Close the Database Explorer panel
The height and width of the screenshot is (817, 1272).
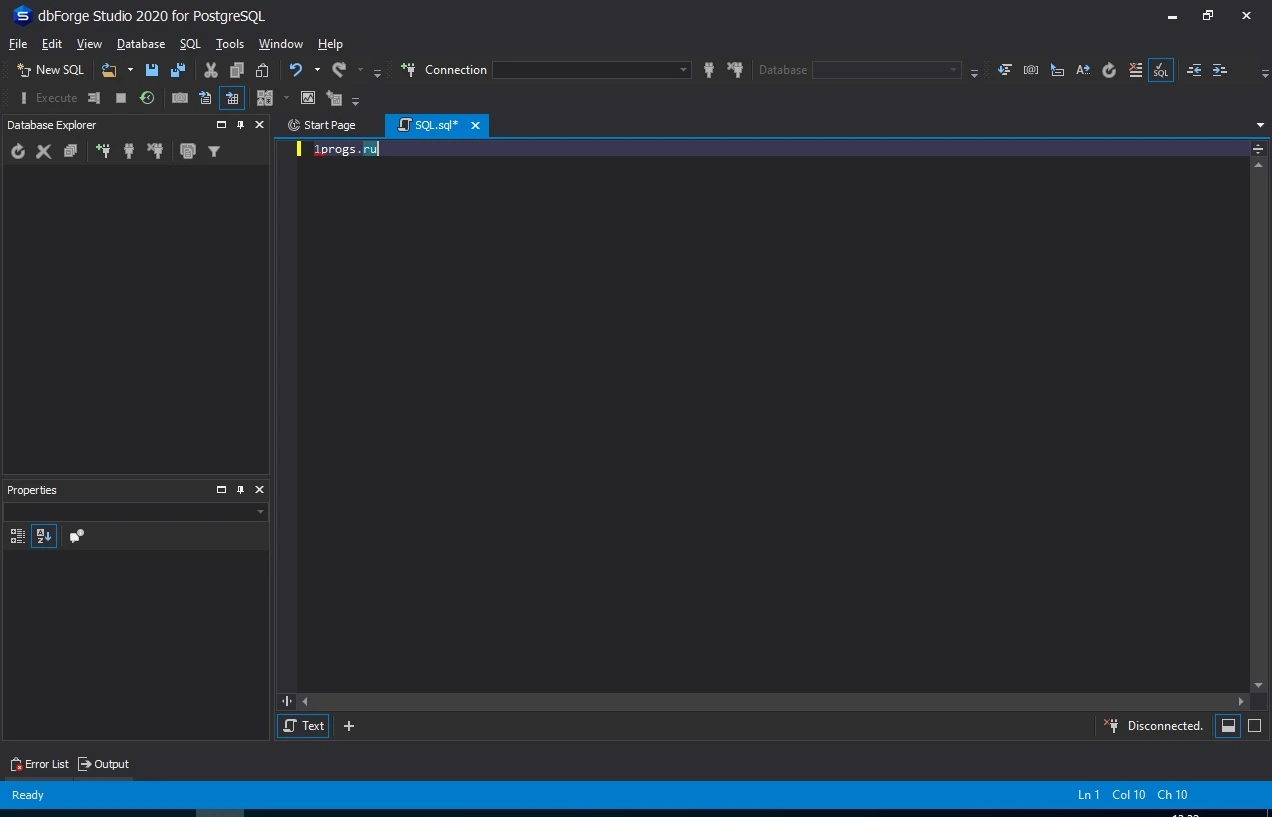[x=259, y=125]
